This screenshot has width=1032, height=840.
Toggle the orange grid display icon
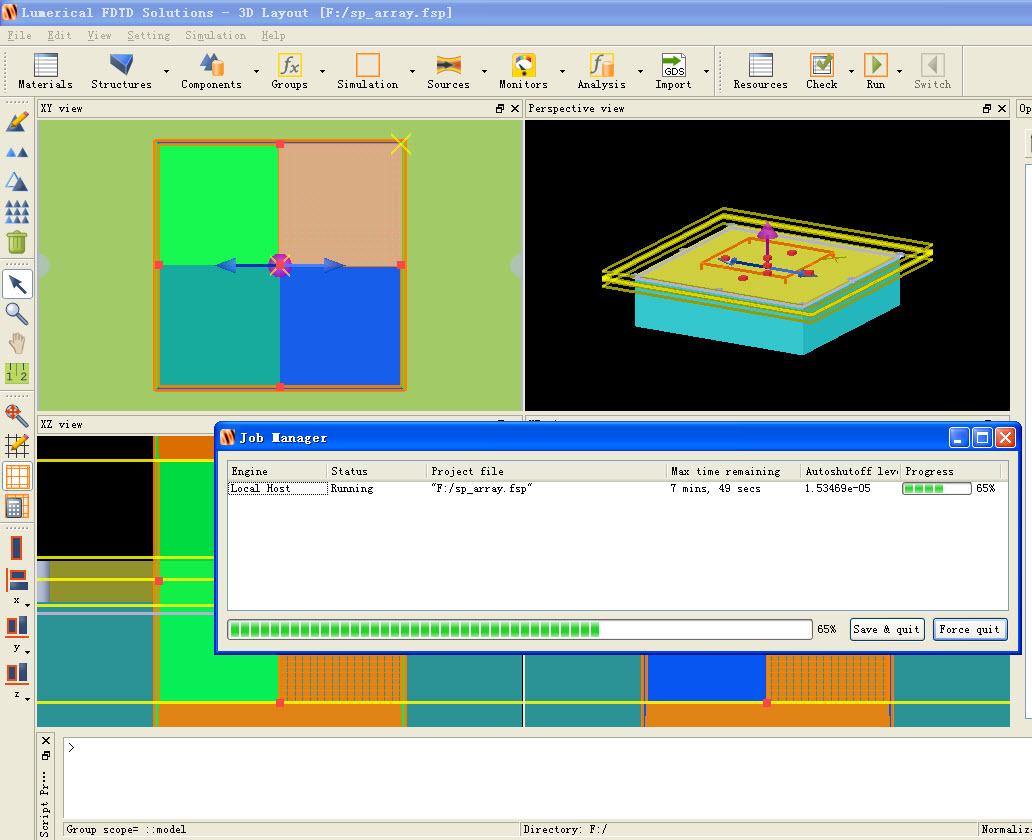17,476
